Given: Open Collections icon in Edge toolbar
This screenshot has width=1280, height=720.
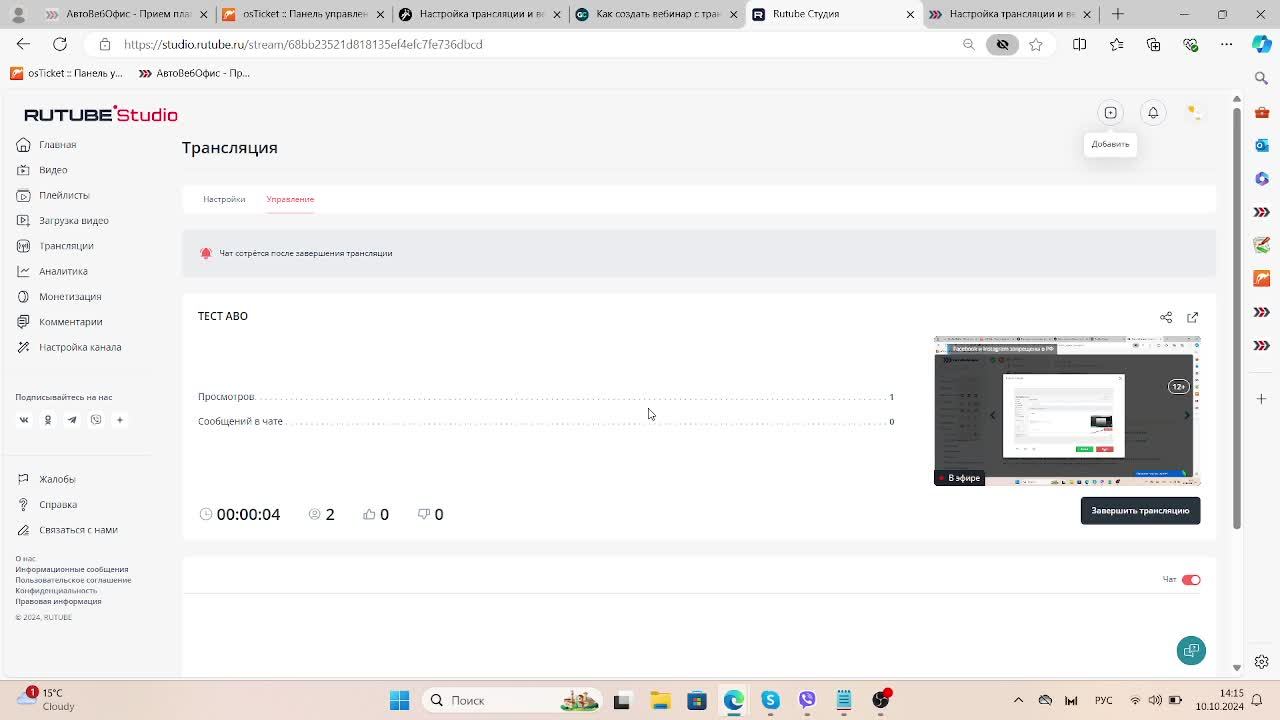Looking at the screenshot, I should (x=1153, y=44).
